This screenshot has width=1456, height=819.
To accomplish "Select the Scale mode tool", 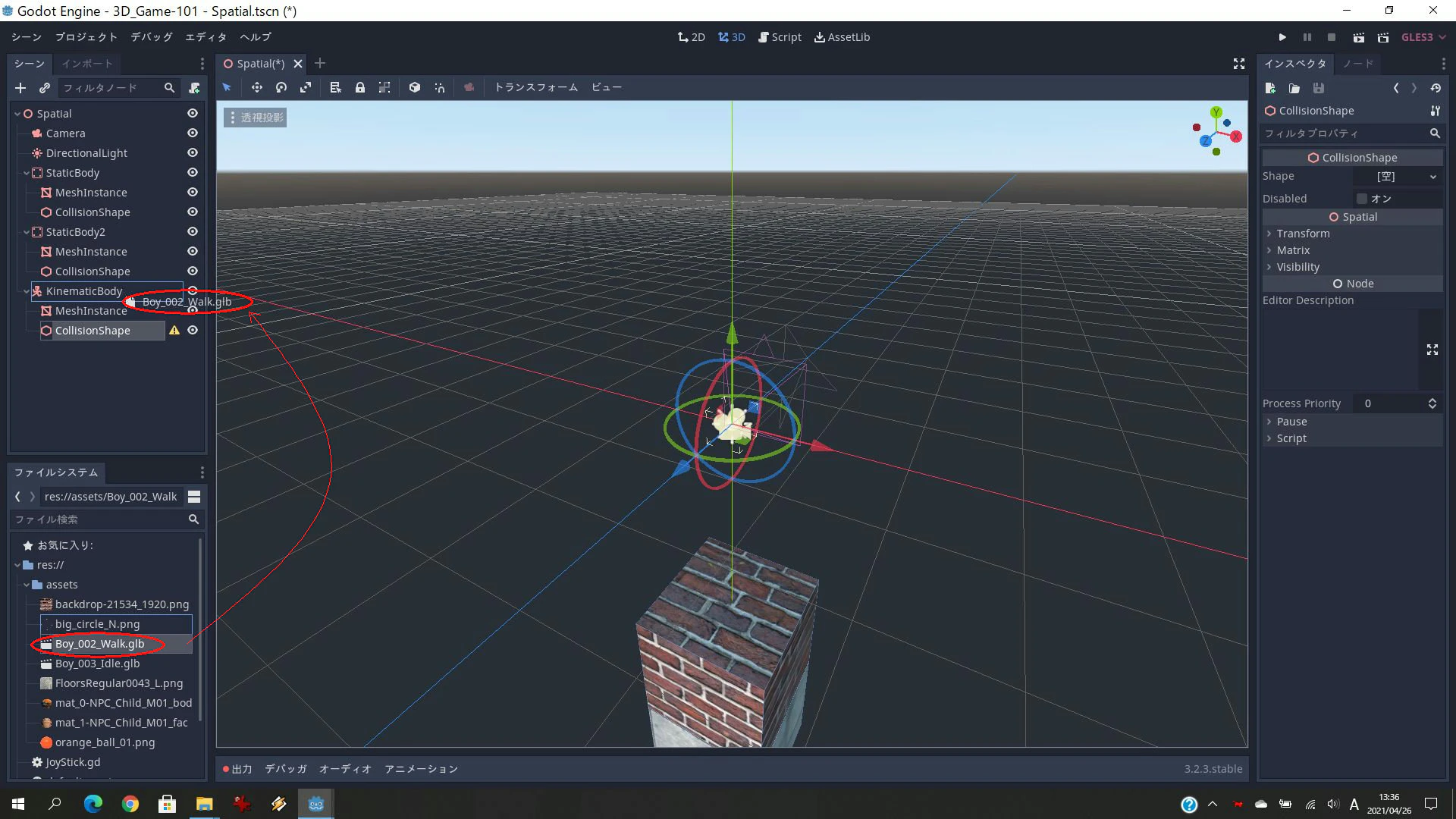I will [306, 87].
